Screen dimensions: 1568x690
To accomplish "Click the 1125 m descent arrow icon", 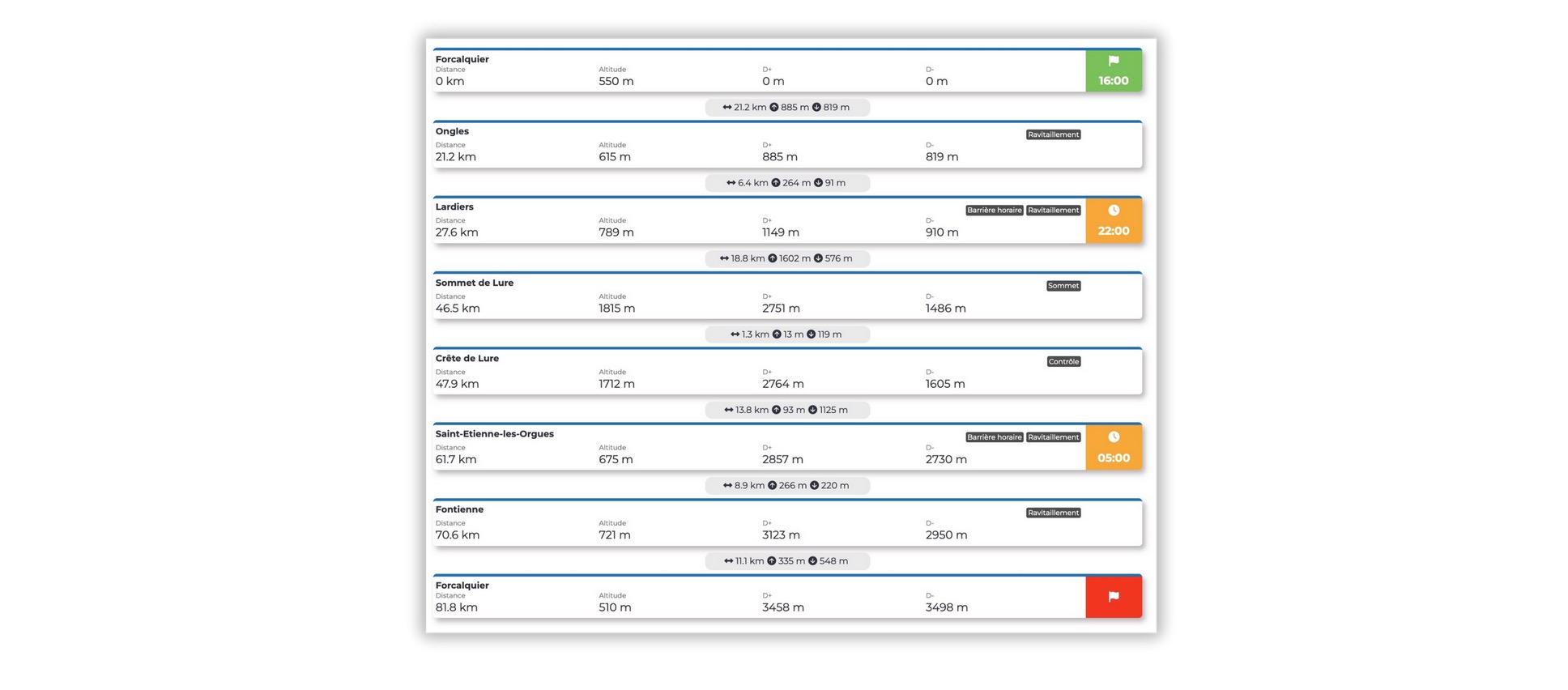I will pyautogui.click(x=812, y=411).
